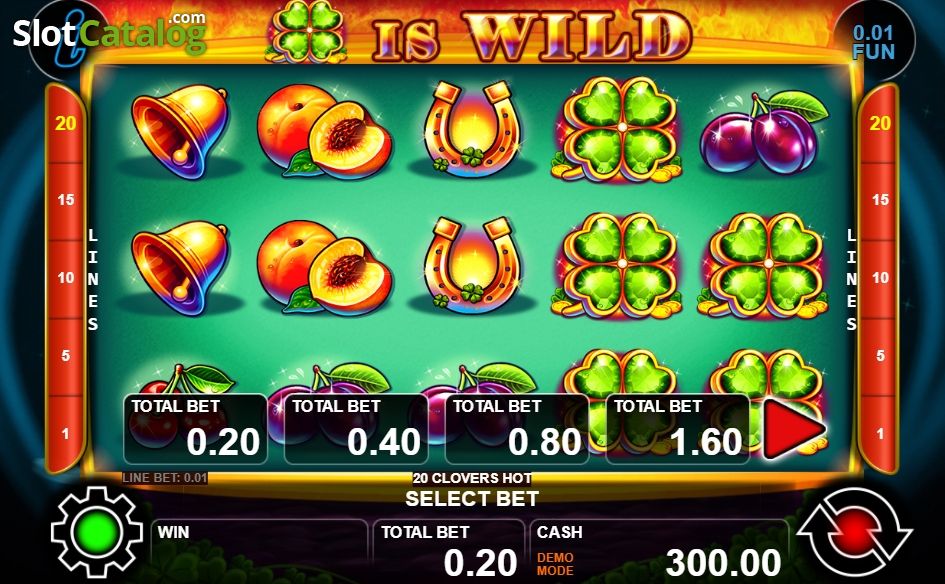
Task: Select the 0.20 total bet option
Action: click(195, 429)
